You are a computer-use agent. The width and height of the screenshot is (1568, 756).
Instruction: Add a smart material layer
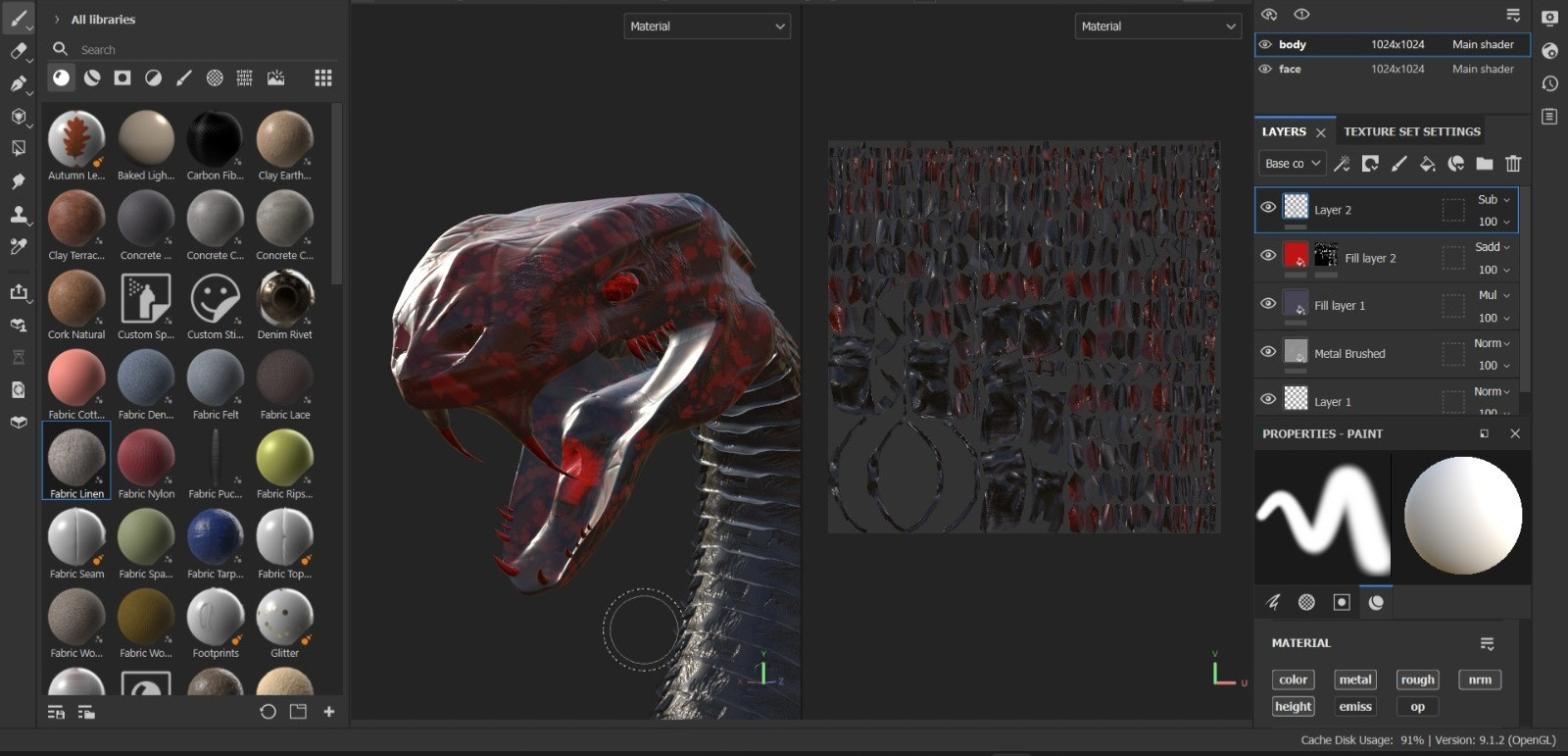pyautogui.click(x=1456, y=164)
